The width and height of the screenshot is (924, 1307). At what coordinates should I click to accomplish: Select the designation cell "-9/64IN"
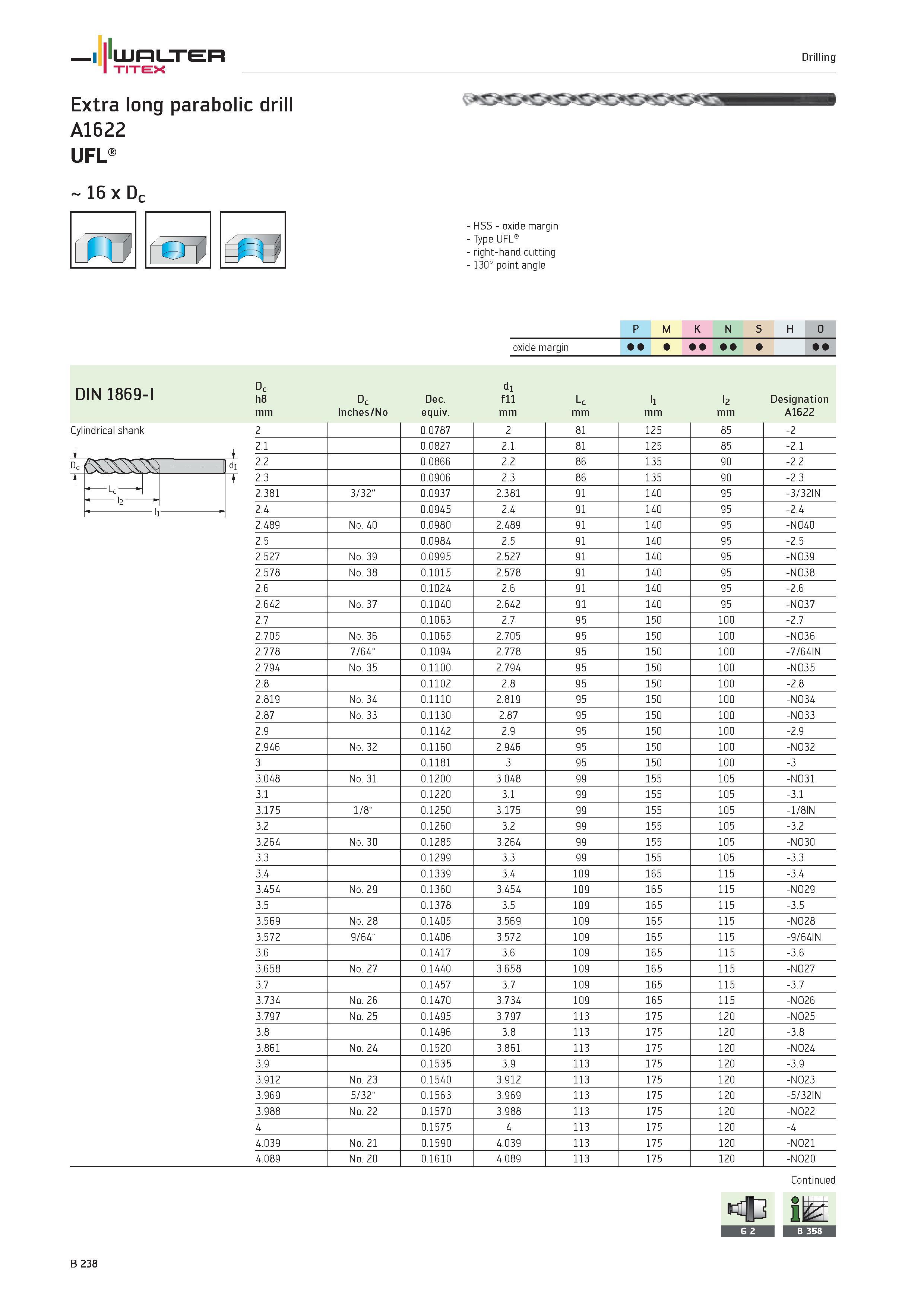pos(803,937)
